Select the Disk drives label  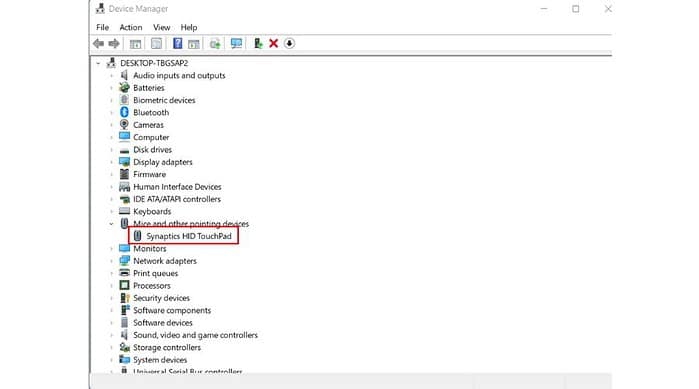pos(152,150)
